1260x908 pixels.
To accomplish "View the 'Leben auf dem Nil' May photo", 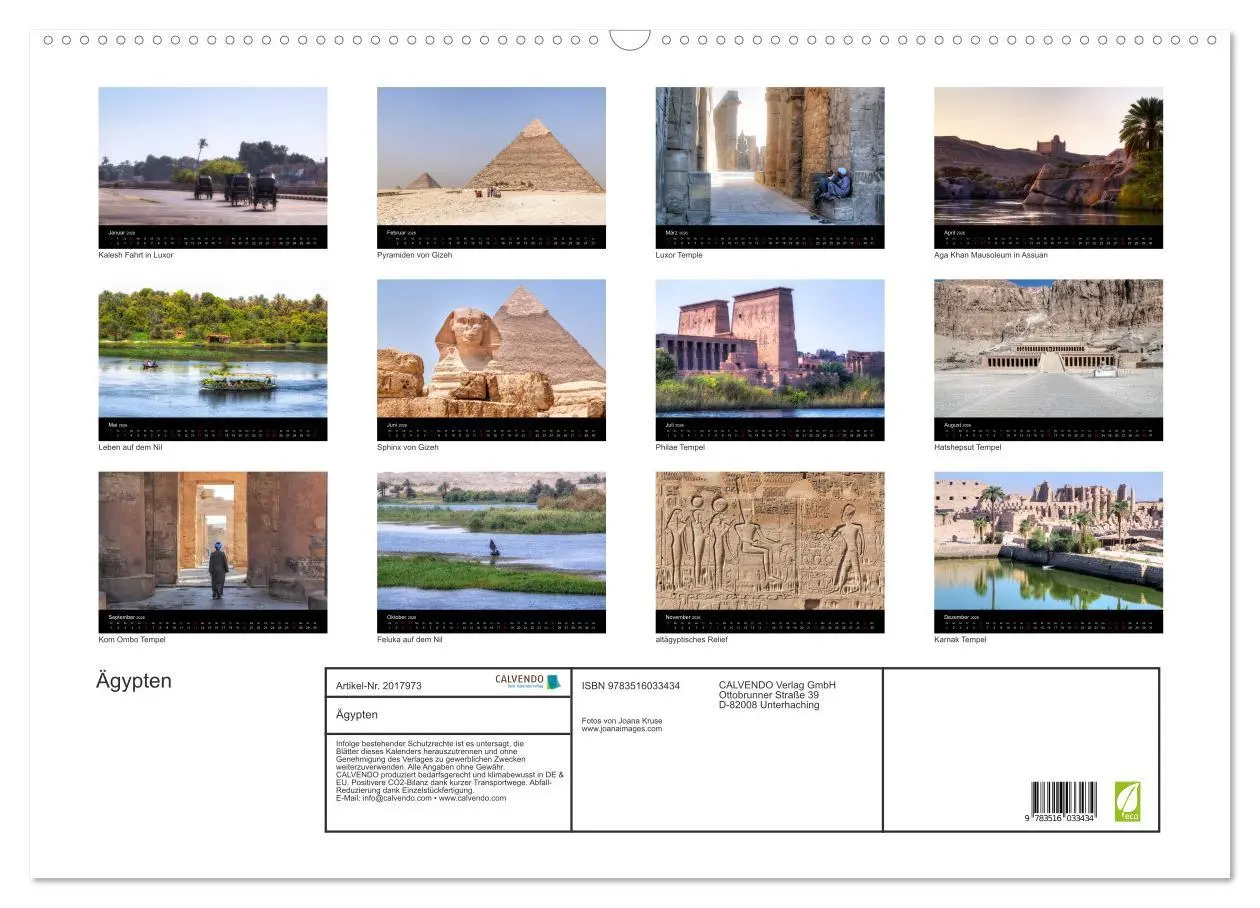I will point(212,355).
